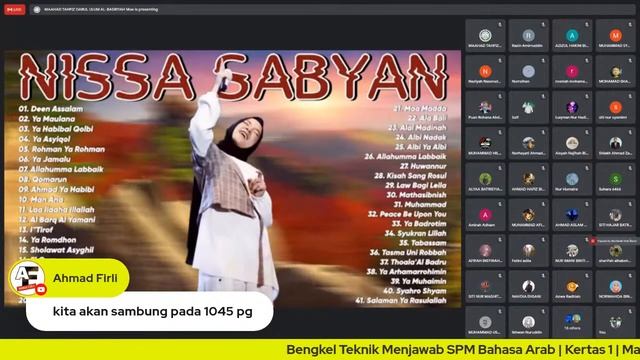This screenshot has height=360, width=640.
Task: Expand the 16 others participant tile
Action: (572, 322)
